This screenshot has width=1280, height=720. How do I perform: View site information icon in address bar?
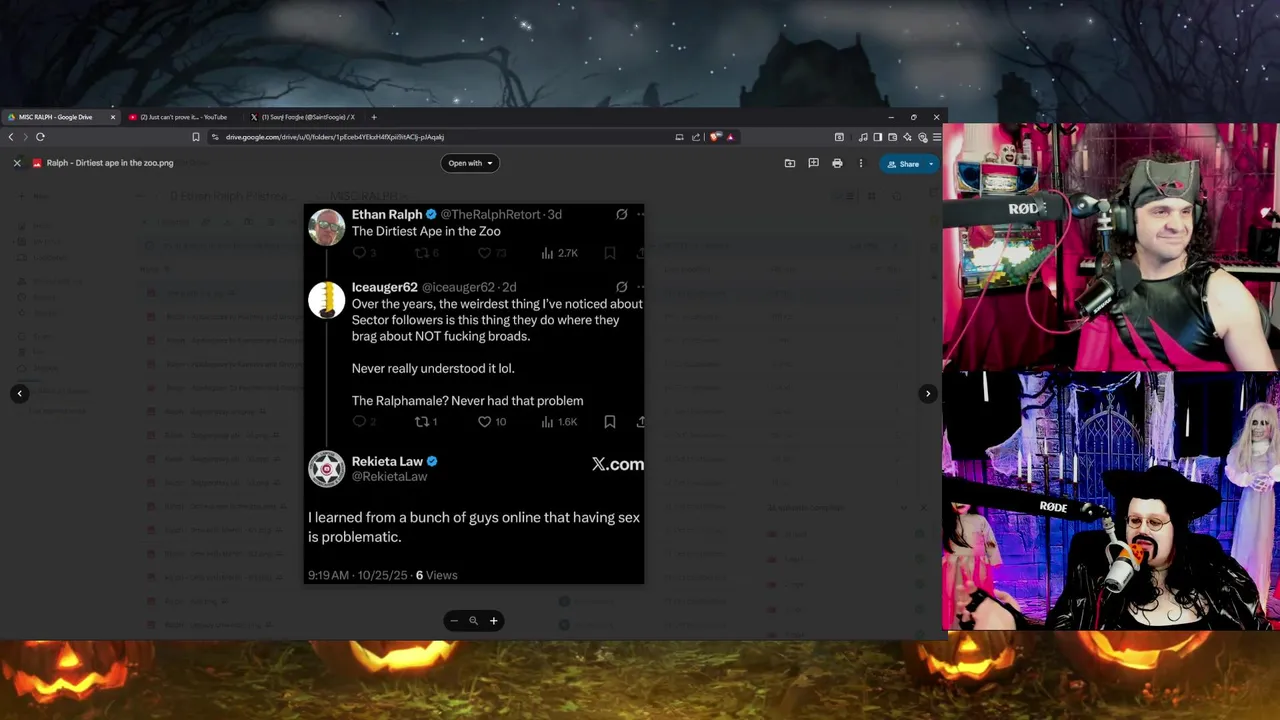tap(215, 137)
